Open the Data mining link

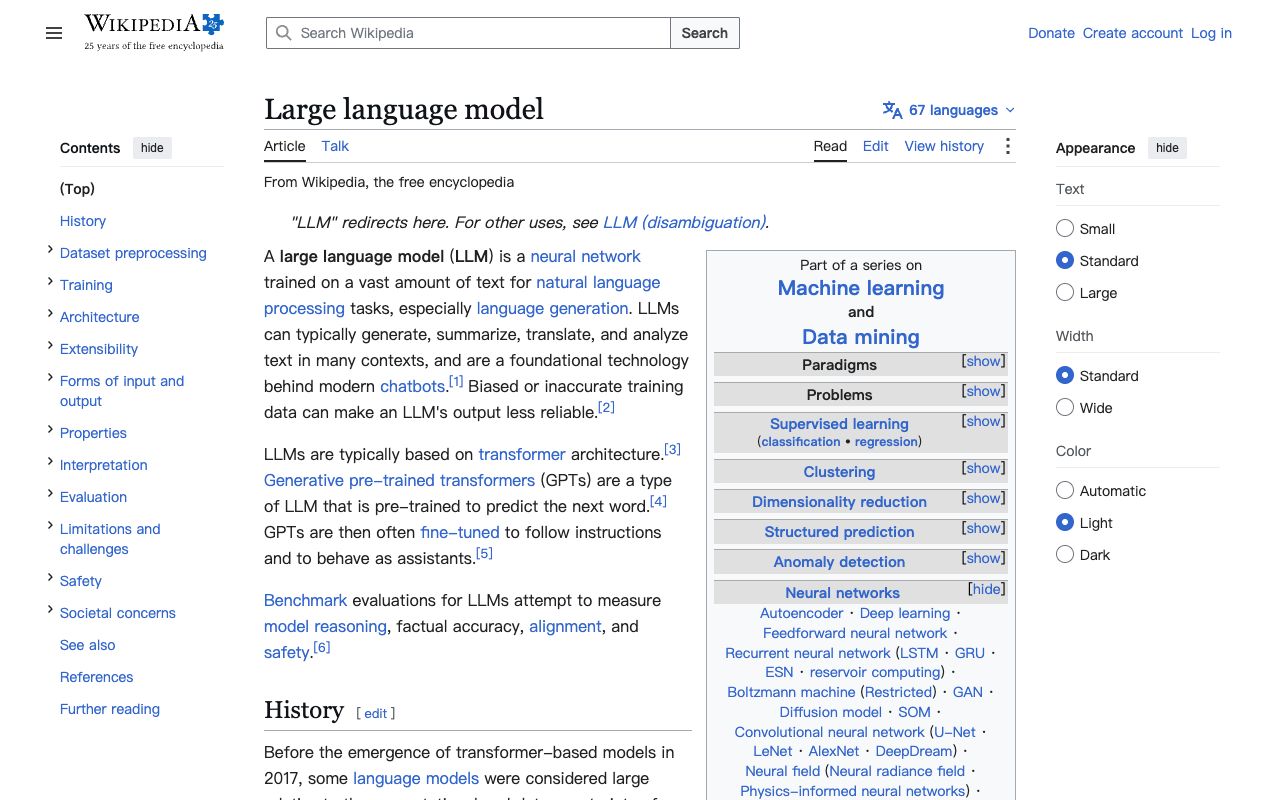861,337
